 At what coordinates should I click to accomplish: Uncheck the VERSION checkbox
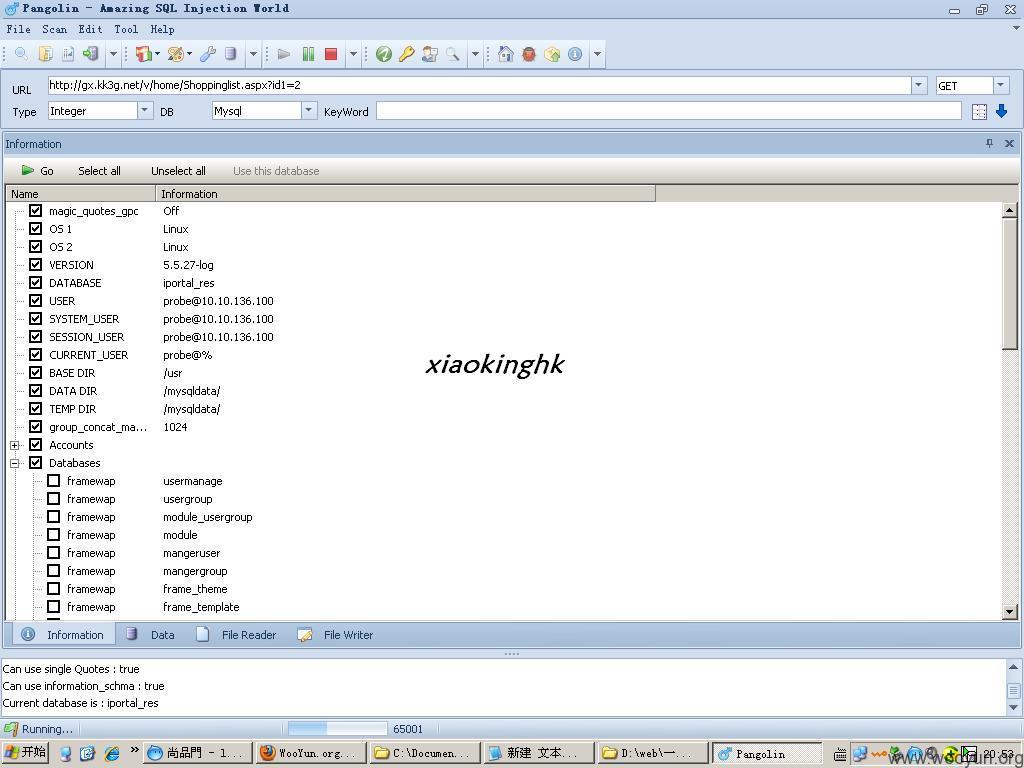tap(36, 264)
